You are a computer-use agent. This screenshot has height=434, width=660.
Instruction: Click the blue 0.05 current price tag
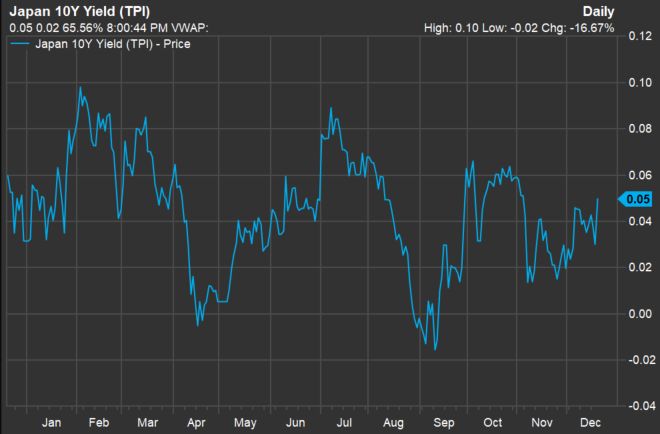[635, 199]
